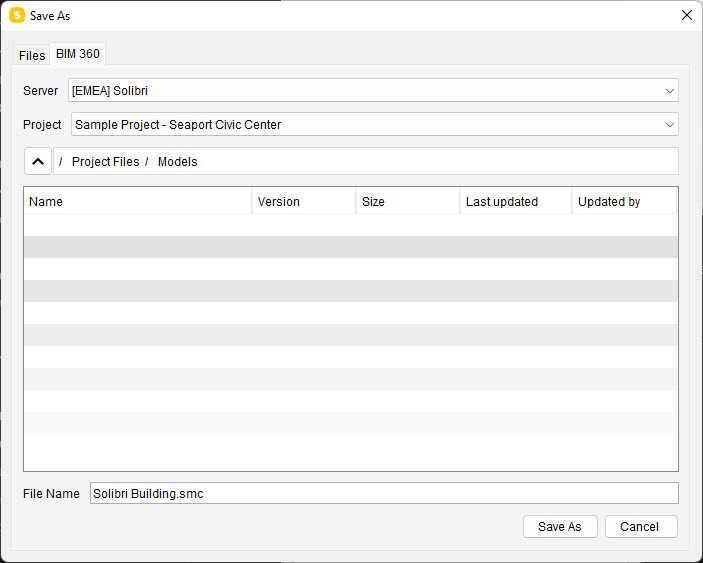Sort files by the Version column header
703x563 pixels.
[x=303, y=202]
